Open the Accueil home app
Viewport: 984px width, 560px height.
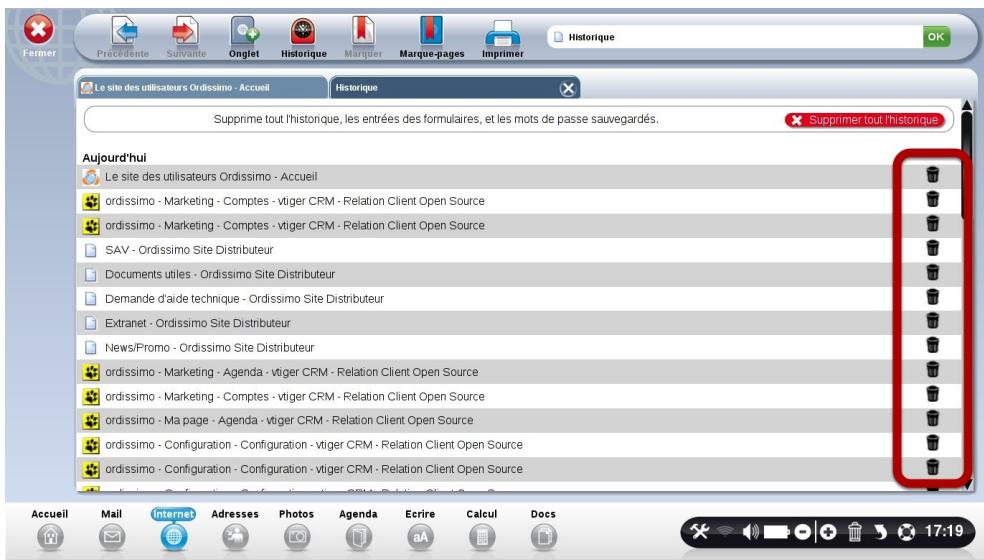point(50,537)
